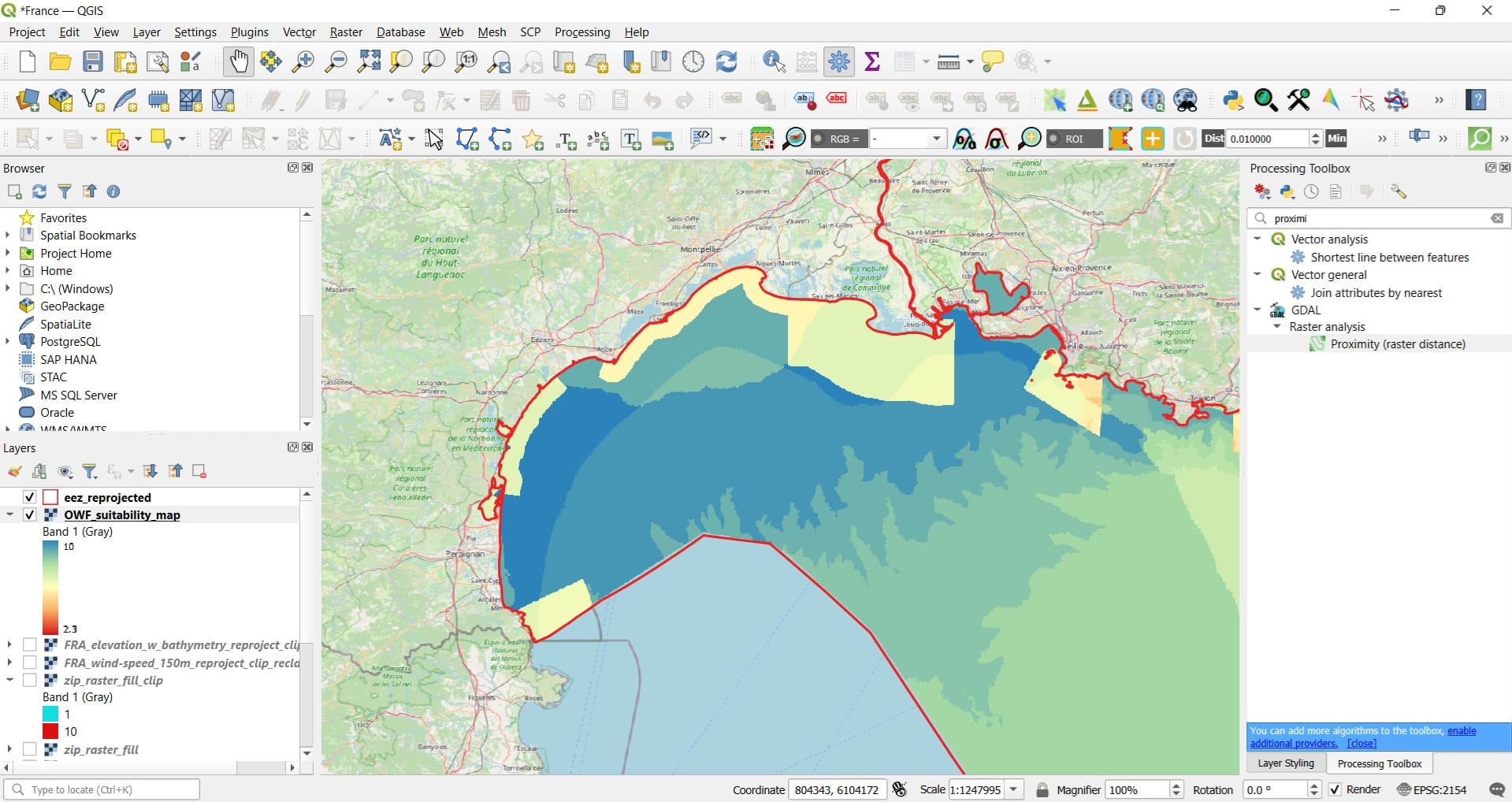The image size is (1512, 802).
Task: Open Processing Toolbox history clock icon
Action: tap(1311, 191)
